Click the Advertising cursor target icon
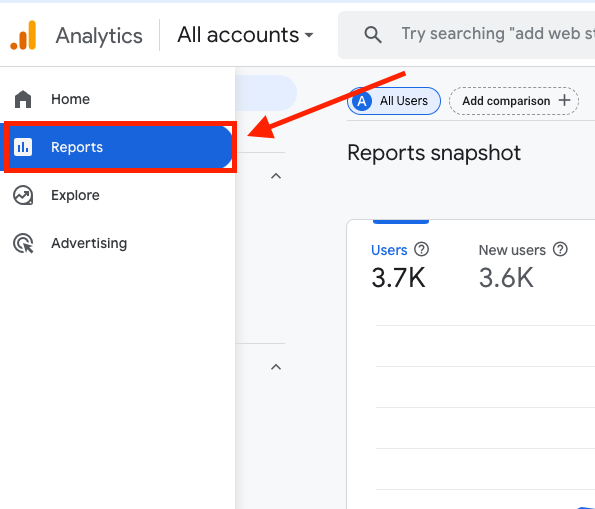595x509 pixels. tap(23, 243)
